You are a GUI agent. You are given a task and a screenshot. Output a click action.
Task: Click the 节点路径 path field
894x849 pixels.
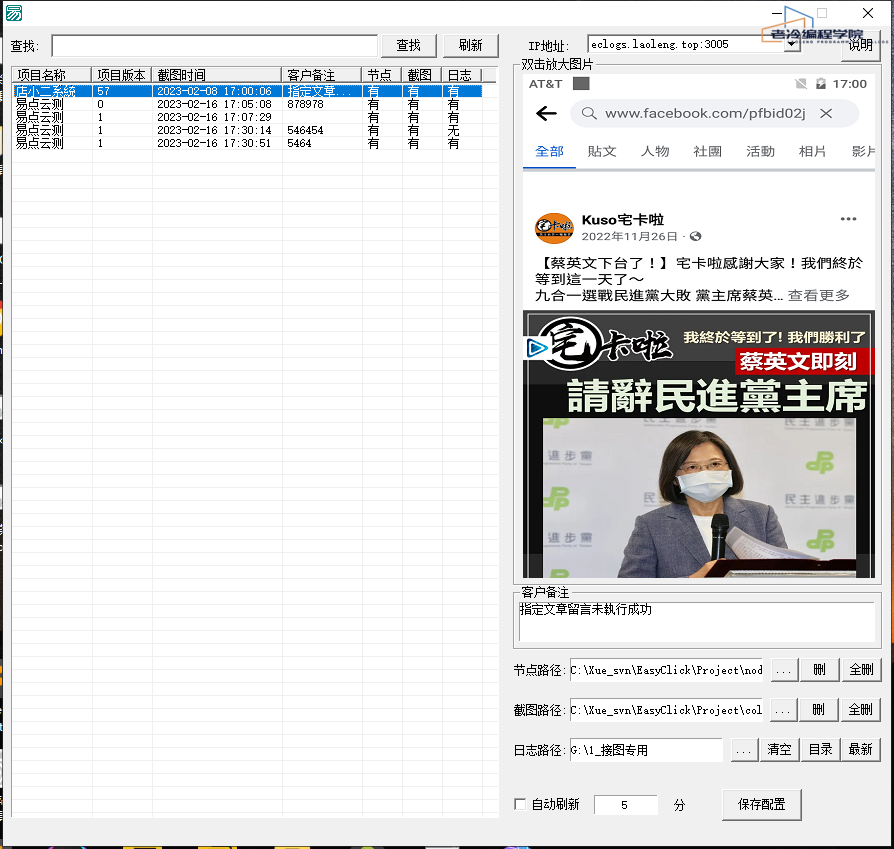pos(666,670)
